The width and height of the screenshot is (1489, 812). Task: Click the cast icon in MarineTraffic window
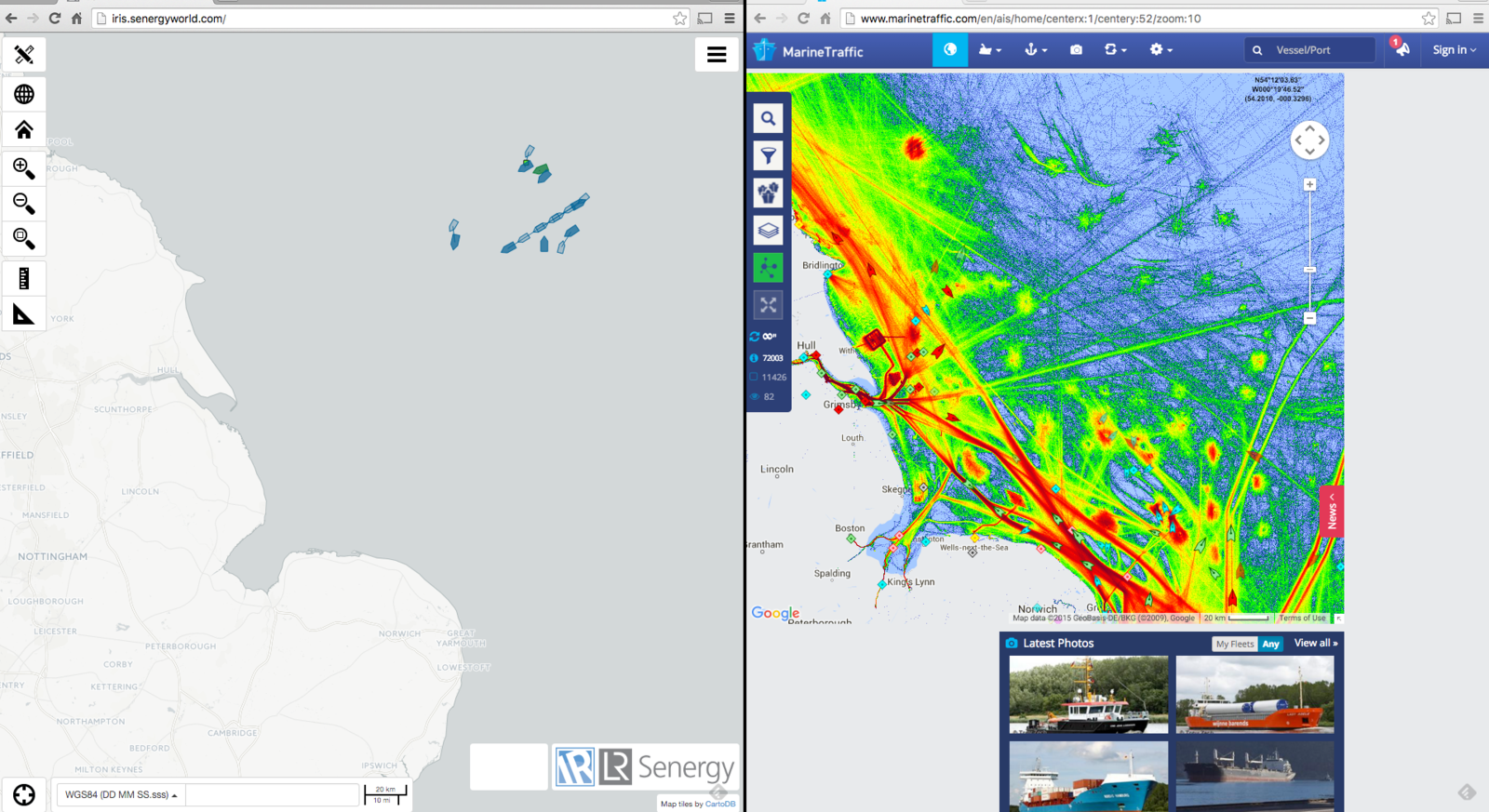1454,18
